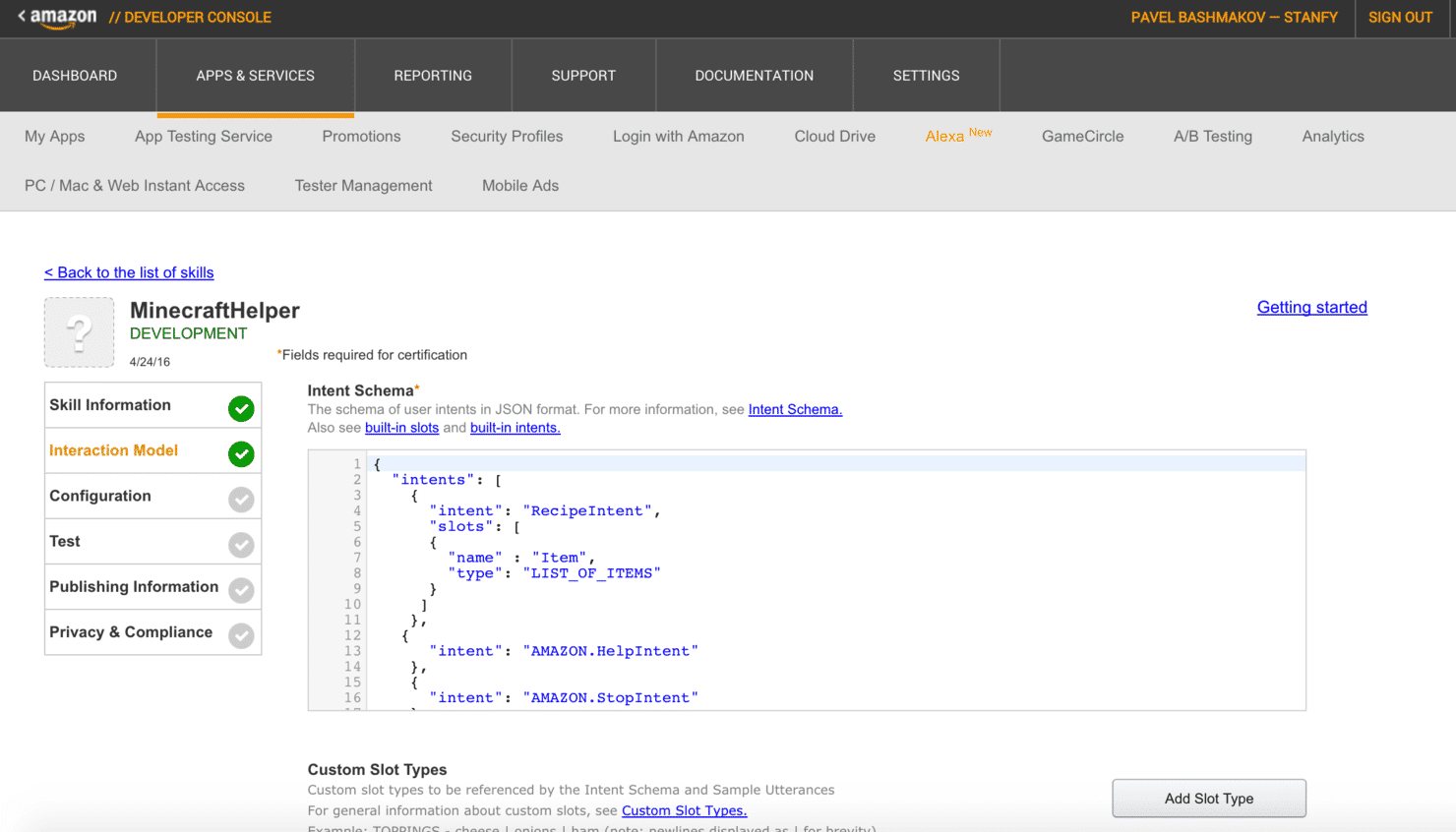Open the Analytics section
Image resolution: width=1456 pixels, height=832 pixels.
click(1333, 137)
